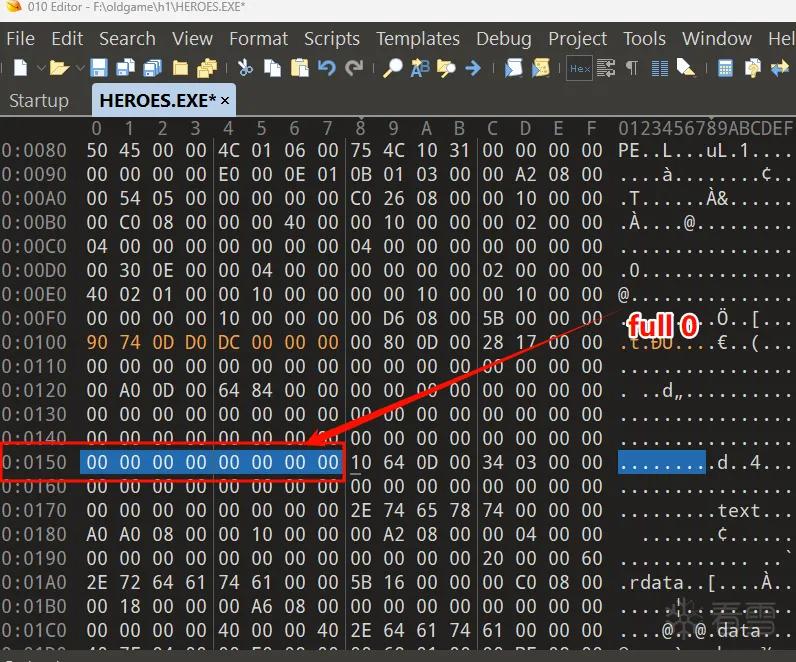The image size is (796, 662).
Task: Click the Cut scissors icon
Action: point(245,68)
